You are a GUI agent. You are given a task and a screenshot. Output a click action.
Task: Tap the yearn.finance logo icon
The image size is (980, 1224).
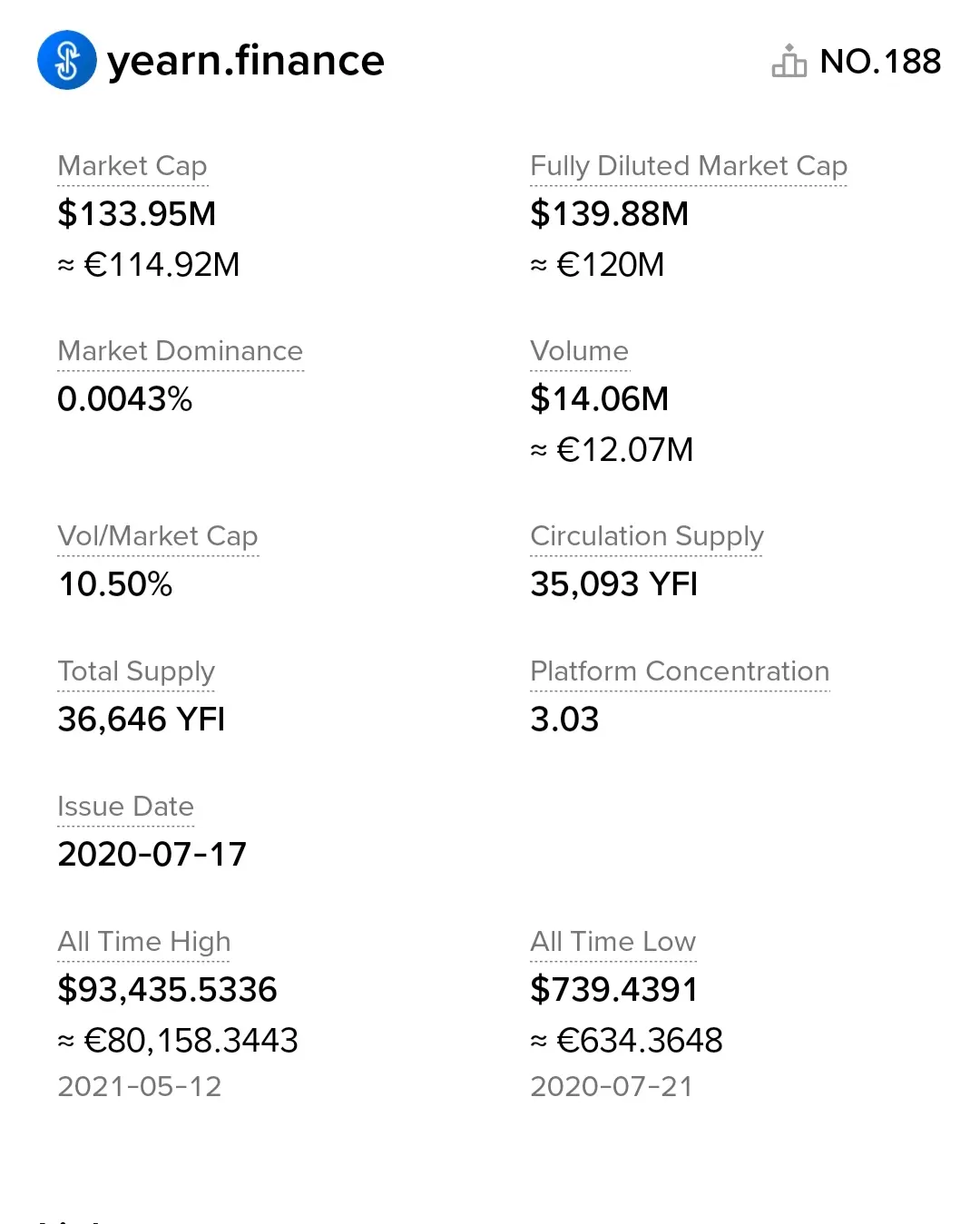coord(66,60)
